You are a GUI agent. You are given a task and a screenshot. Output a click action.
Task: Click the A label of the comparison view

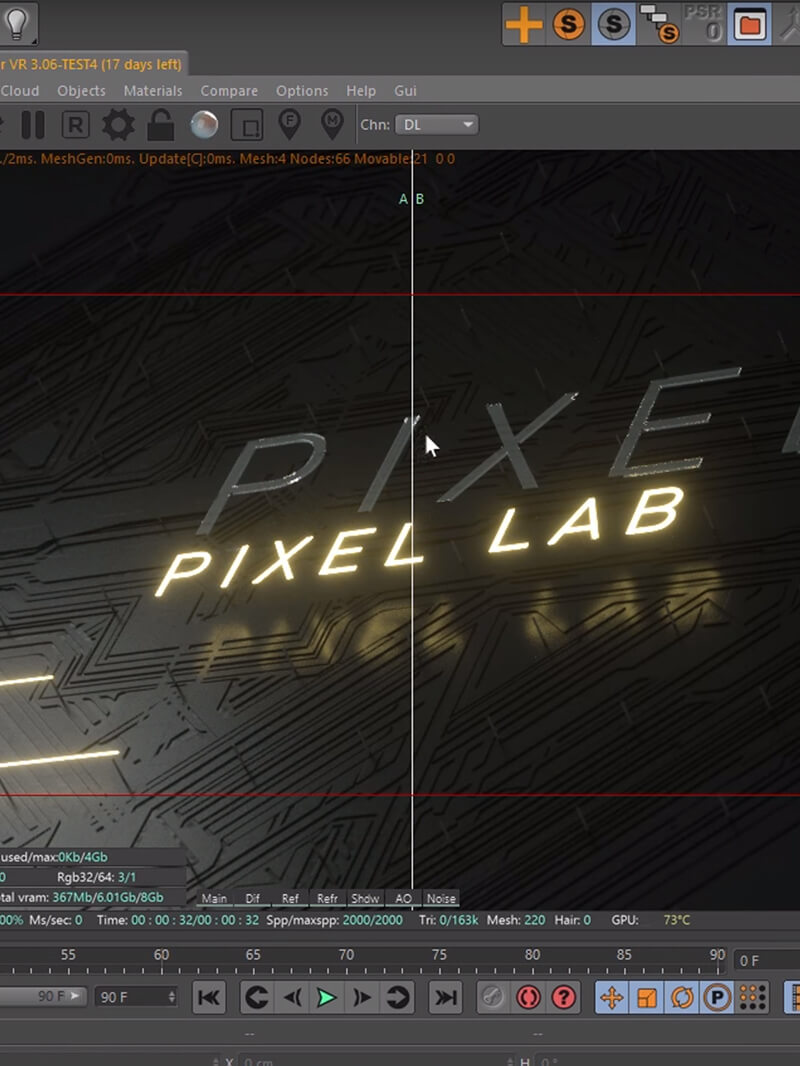tap(403, 199)
